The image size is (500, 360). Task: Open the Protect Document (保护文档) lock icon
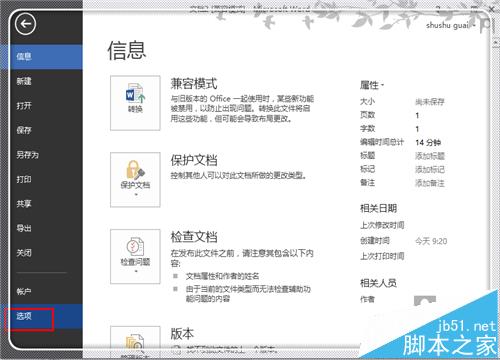pyautogui.click(x=135, y=180)
